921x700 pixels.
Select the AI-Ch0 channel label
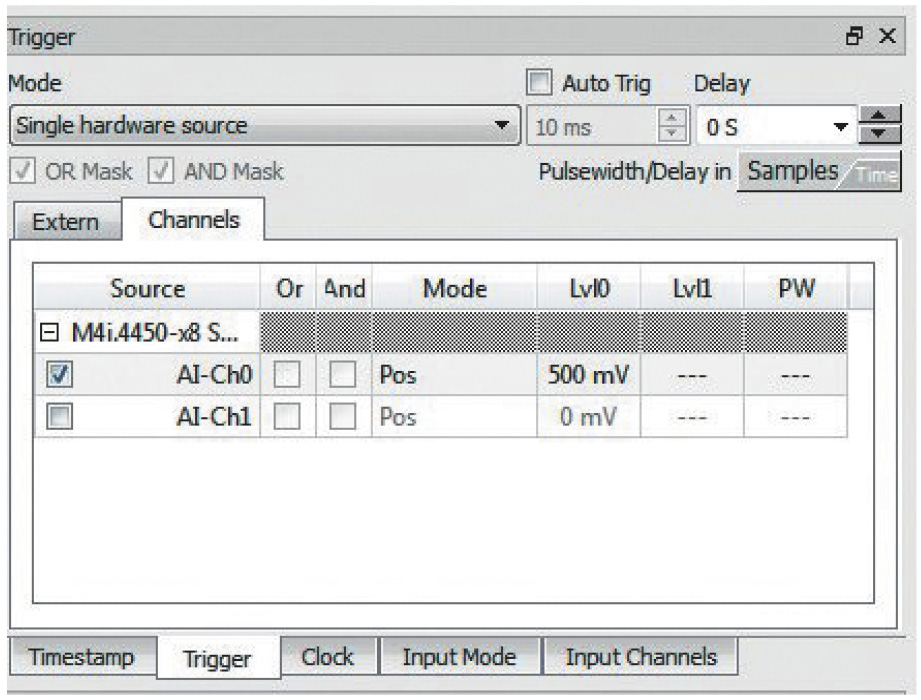(x=214, y=375)
